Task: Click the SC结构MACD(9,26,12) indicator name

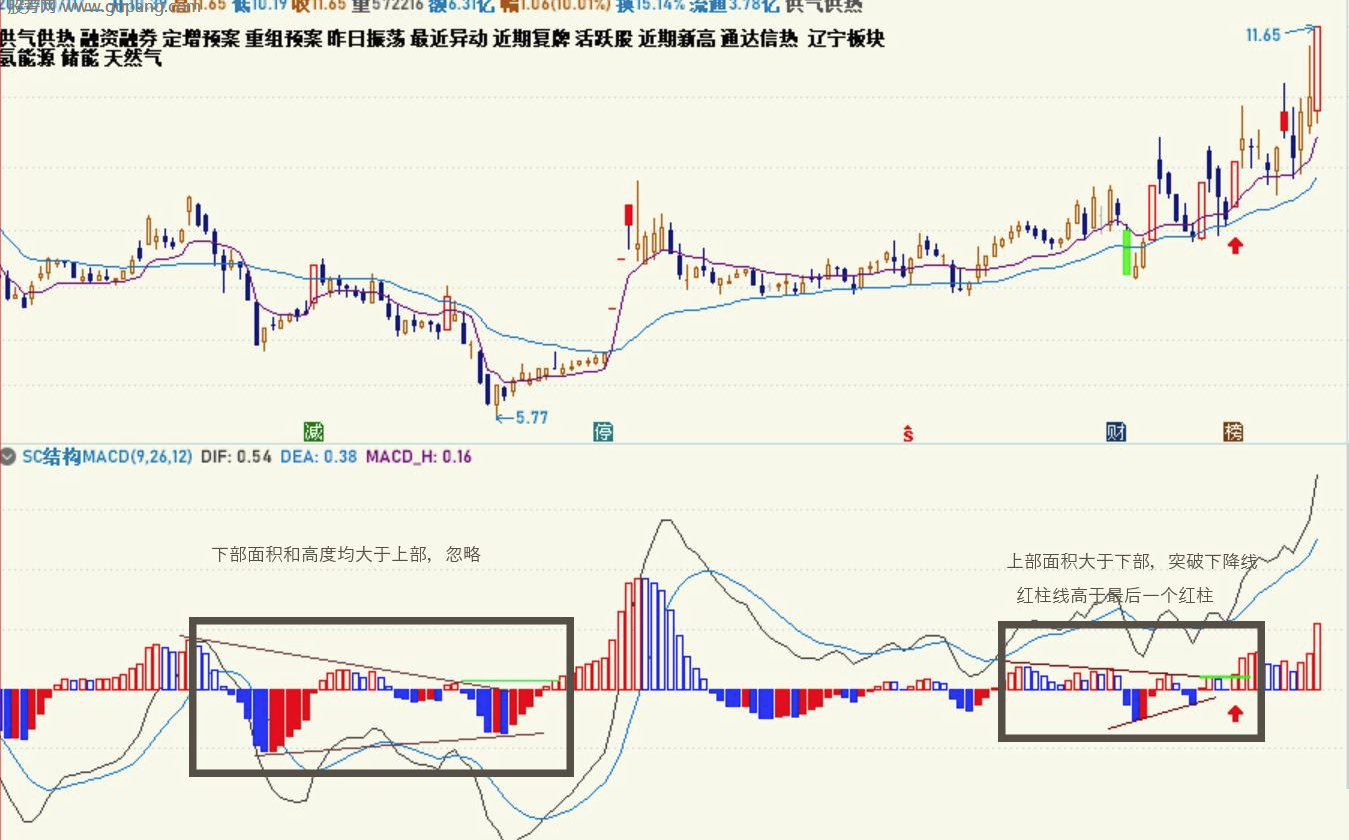Action: [x=107, y=457]
